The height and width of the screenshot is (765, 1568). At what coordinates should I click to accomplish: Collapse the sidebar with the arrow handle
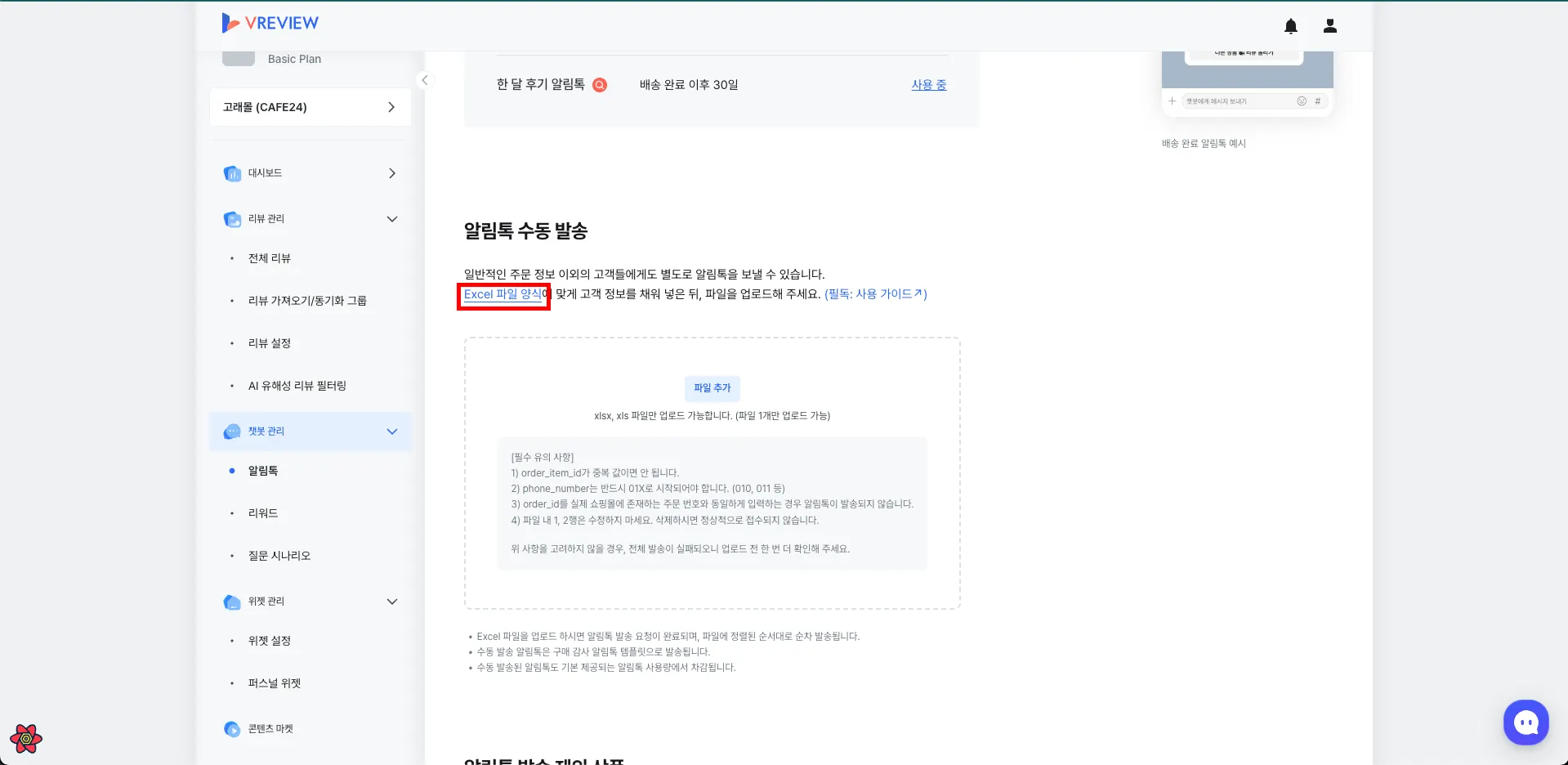424,80
